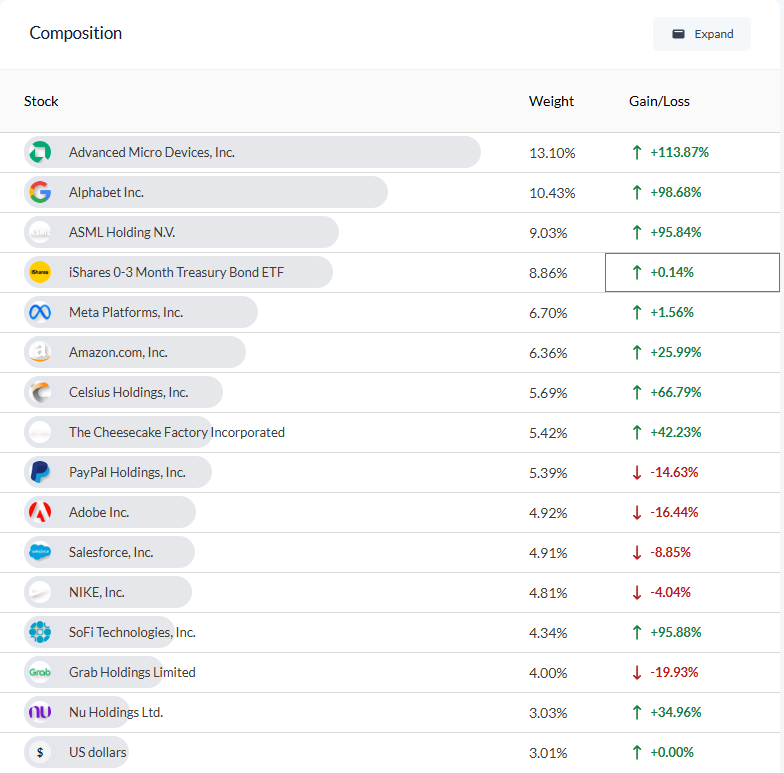The image size is (784, 773).
Task: Click the -19.93% loss value
Action: pos(674,672)
